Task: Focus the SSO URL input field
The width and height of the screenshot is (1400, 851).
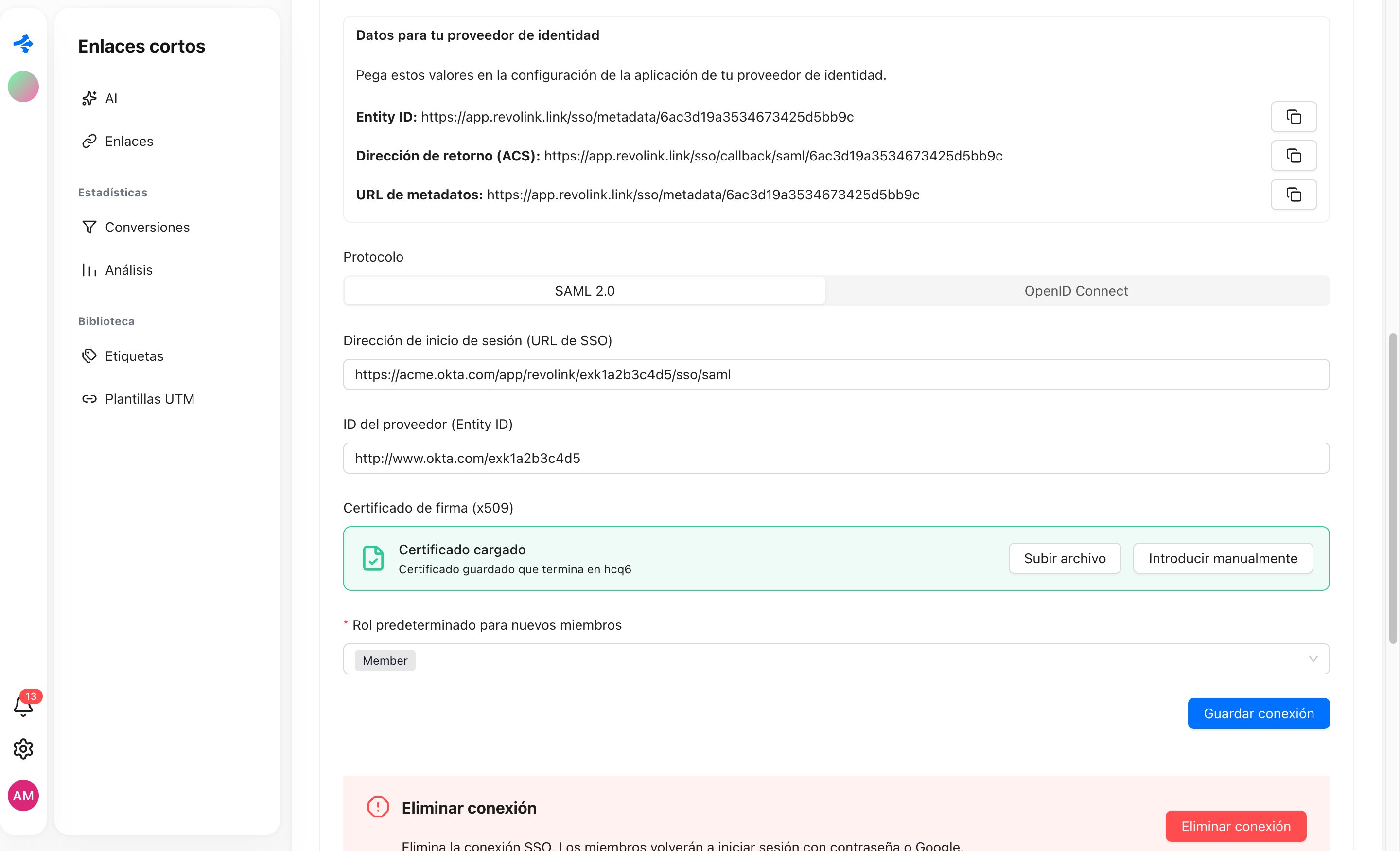Action: tap(836, 374)
